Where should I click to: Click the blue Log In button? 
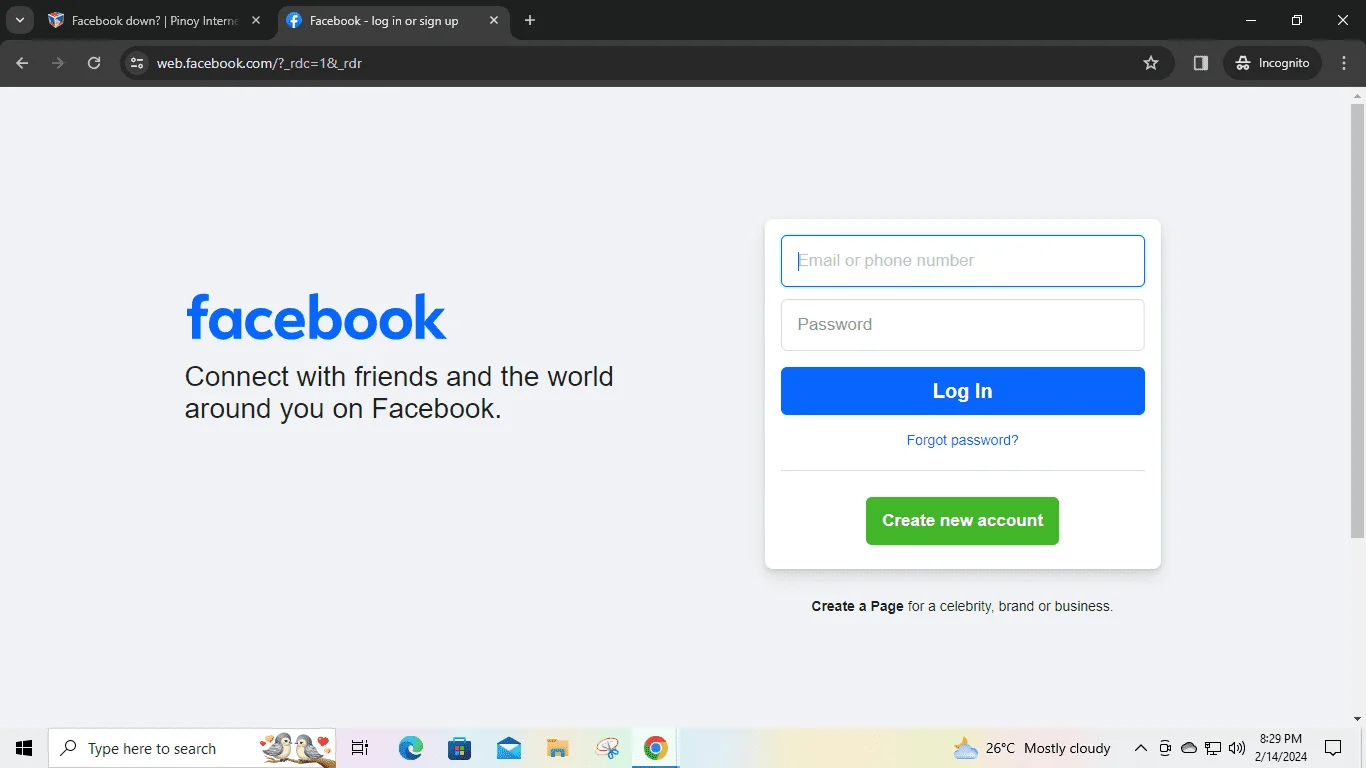962,391
